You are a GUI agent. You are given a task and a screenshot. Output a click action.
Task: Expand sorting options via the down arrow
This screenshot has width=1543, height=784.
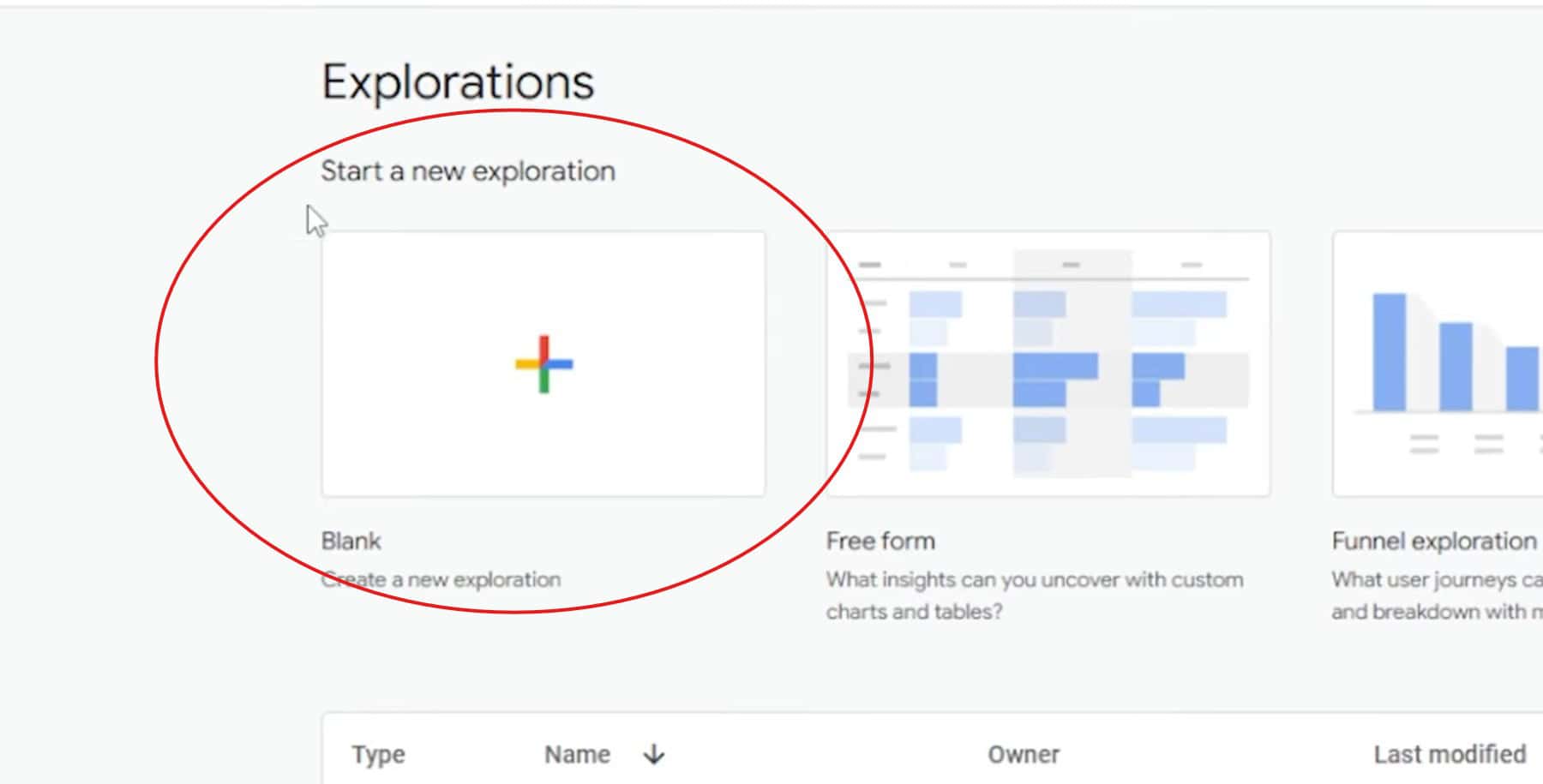click(655, 755)
